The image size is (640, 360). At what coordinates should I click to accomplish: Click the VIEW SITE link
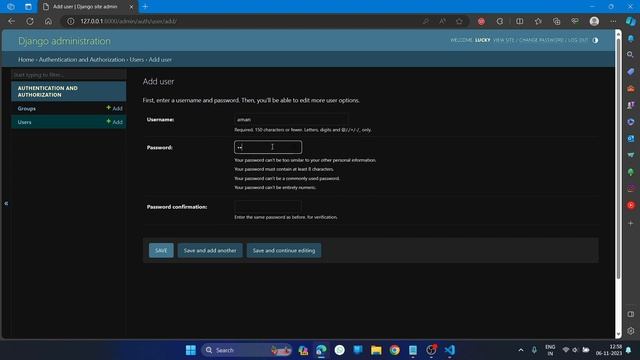pyautogui.click(x=503, y=40)
